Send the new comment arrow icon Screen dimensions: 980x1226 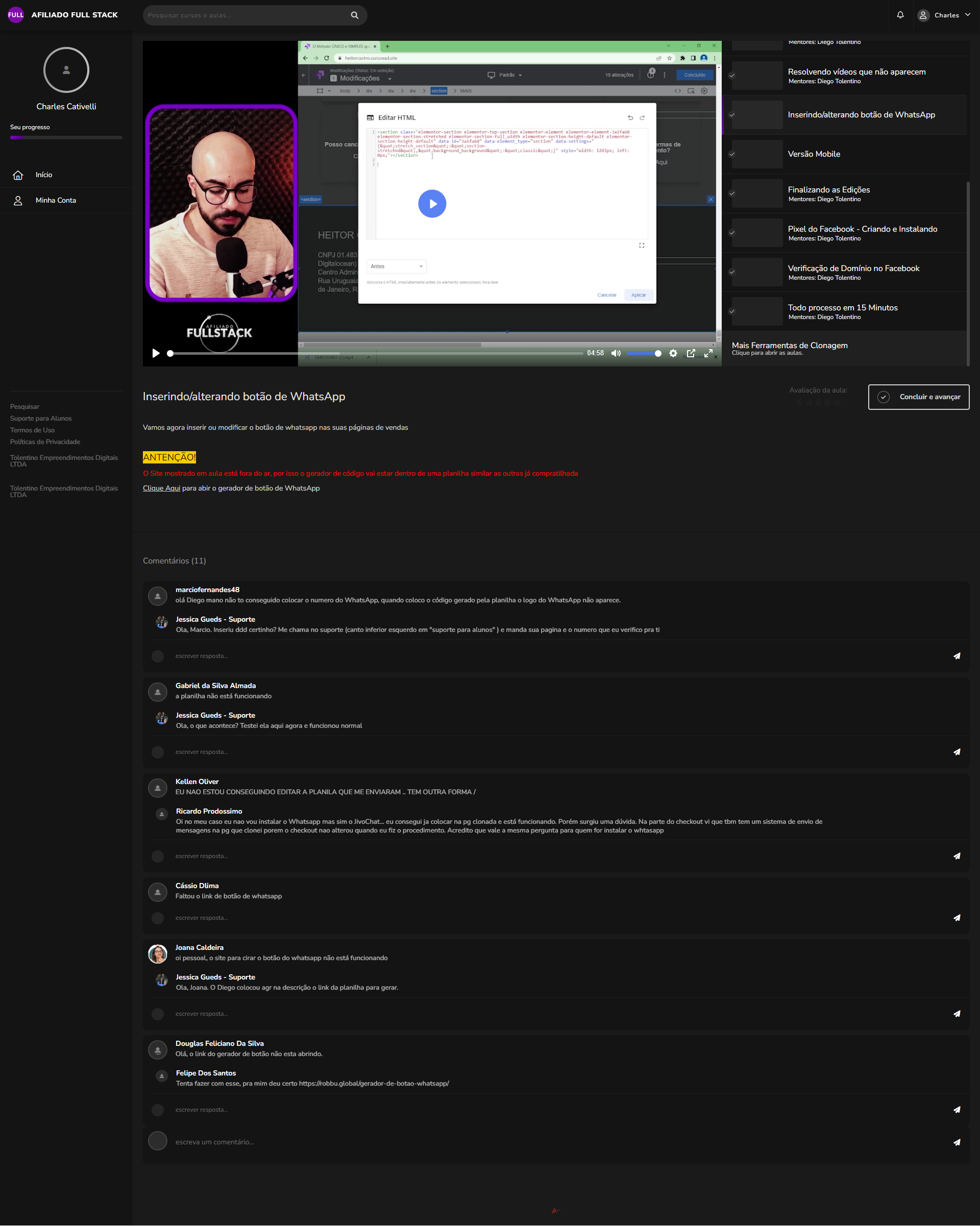(x=957, y=1142)
